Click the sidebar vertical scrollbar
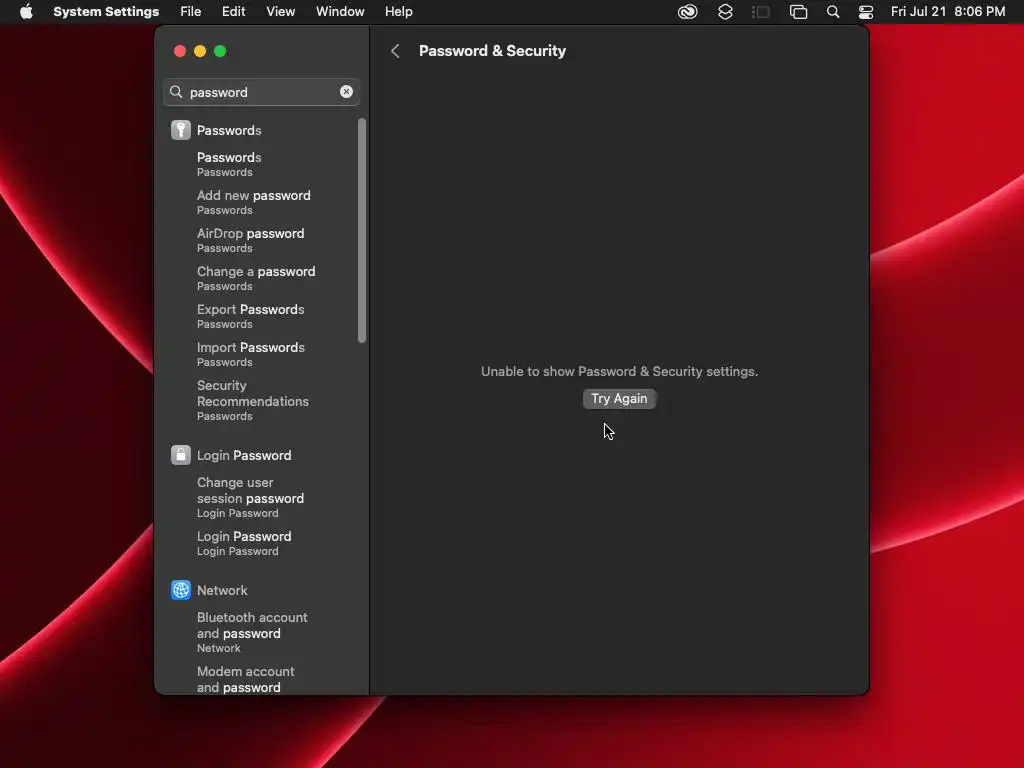The height and width of the screenshot is (768, 1024). (362, 230)
